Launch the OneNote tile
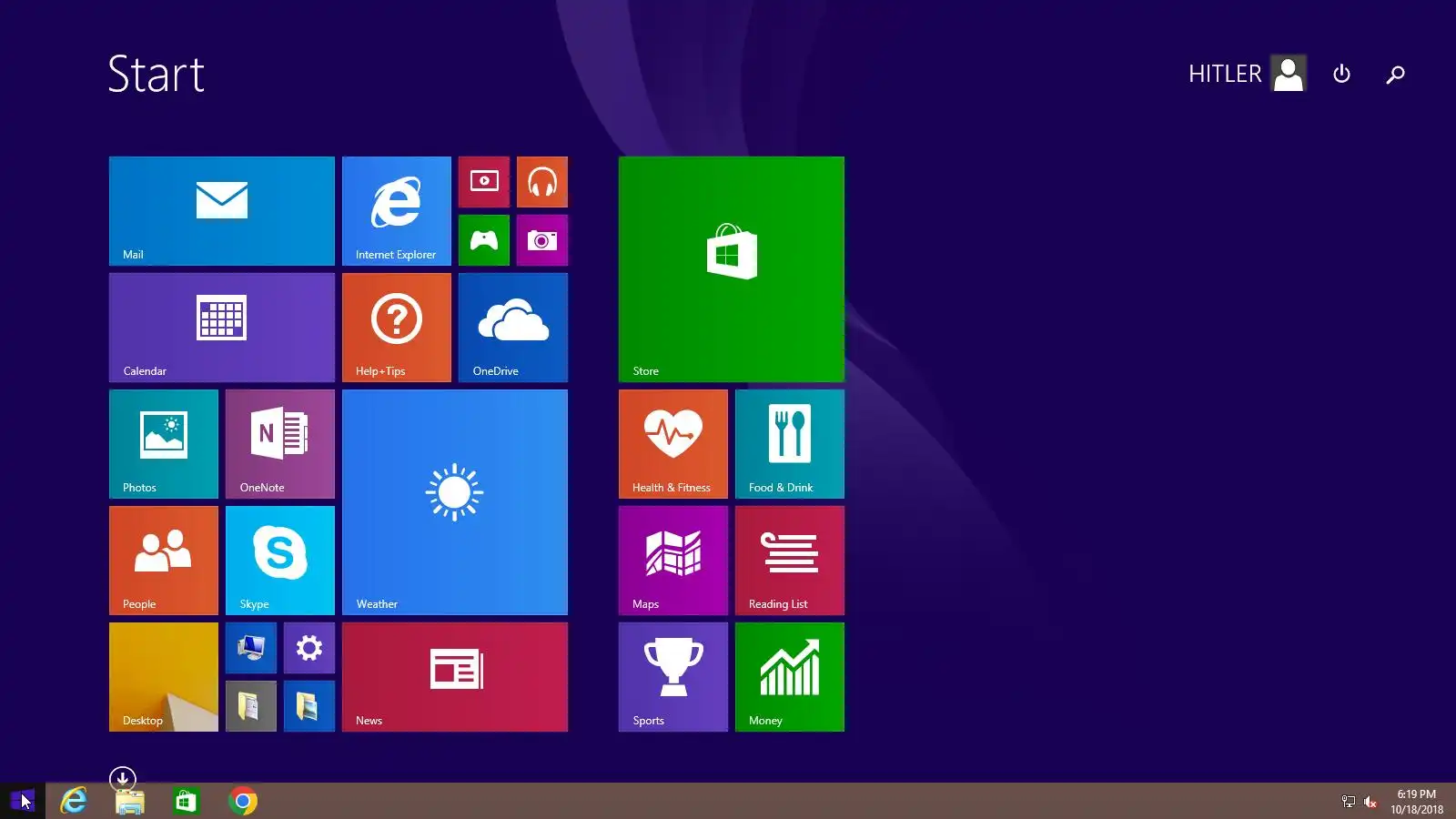Image resolution: width=1456 pixels, height=819 pixels. pyautogui.click(x=280, y=444)
